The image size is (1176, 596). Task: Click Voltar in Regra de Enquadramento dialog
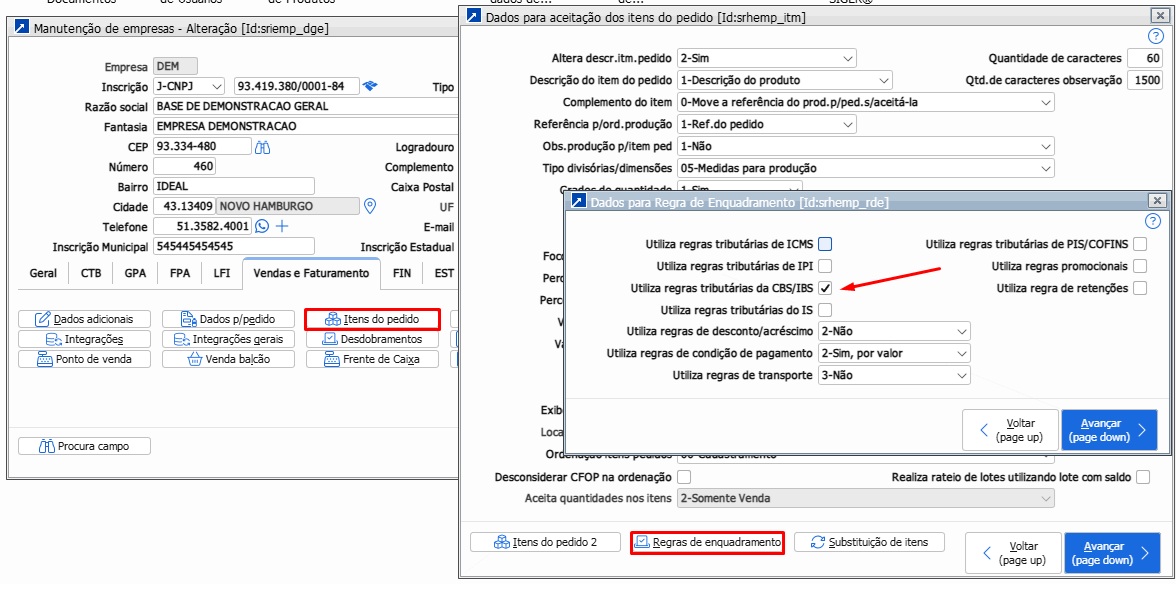coord(1010,430)
